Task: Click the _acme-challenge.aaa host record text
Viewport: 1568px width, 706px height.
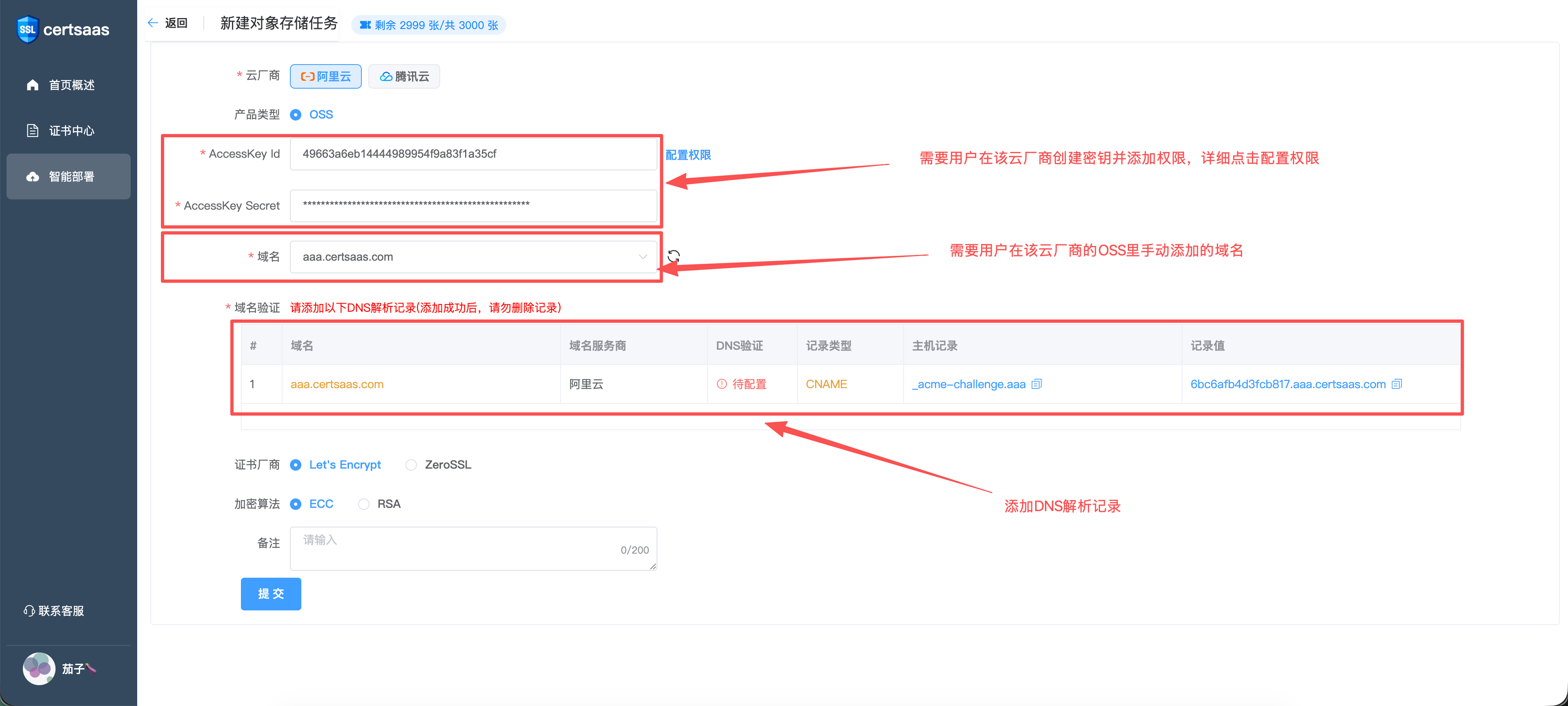Action: coord(969,384)
